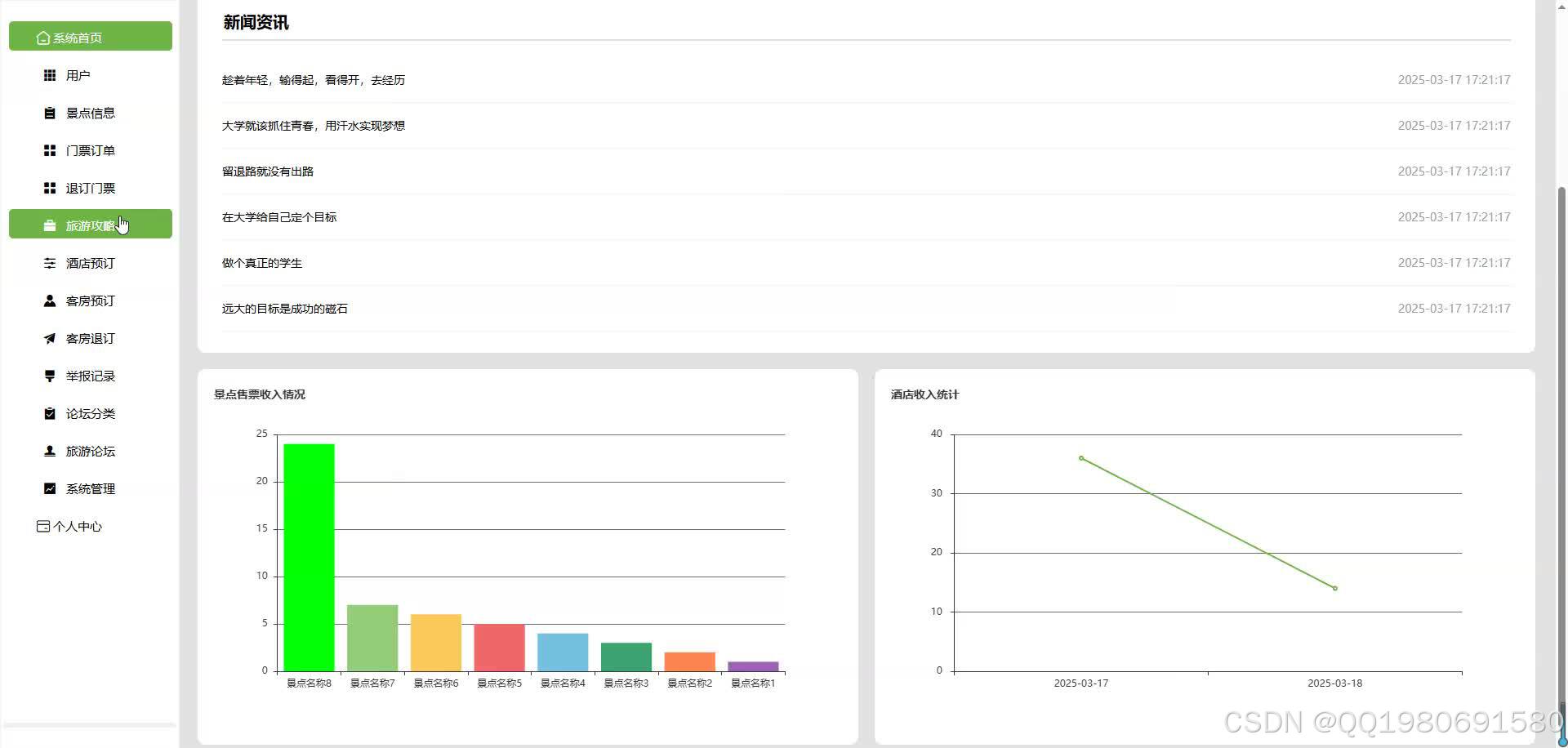The image size is (1568, 748).
Task: Click the 景点售票收入情况 chart title
Action: coord(260,394)
